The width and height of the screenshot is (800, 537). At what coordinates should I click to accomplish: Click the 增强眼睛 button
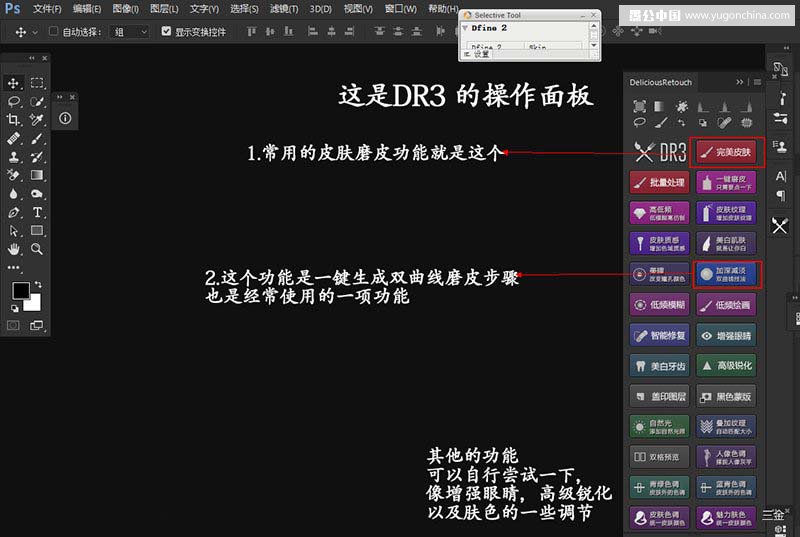(727, 336)
